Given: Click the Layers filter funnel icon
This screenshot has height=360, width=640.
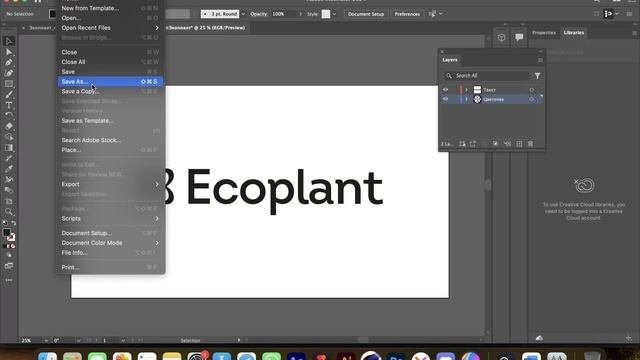Looking at the screenshot, I should (538, 76).
